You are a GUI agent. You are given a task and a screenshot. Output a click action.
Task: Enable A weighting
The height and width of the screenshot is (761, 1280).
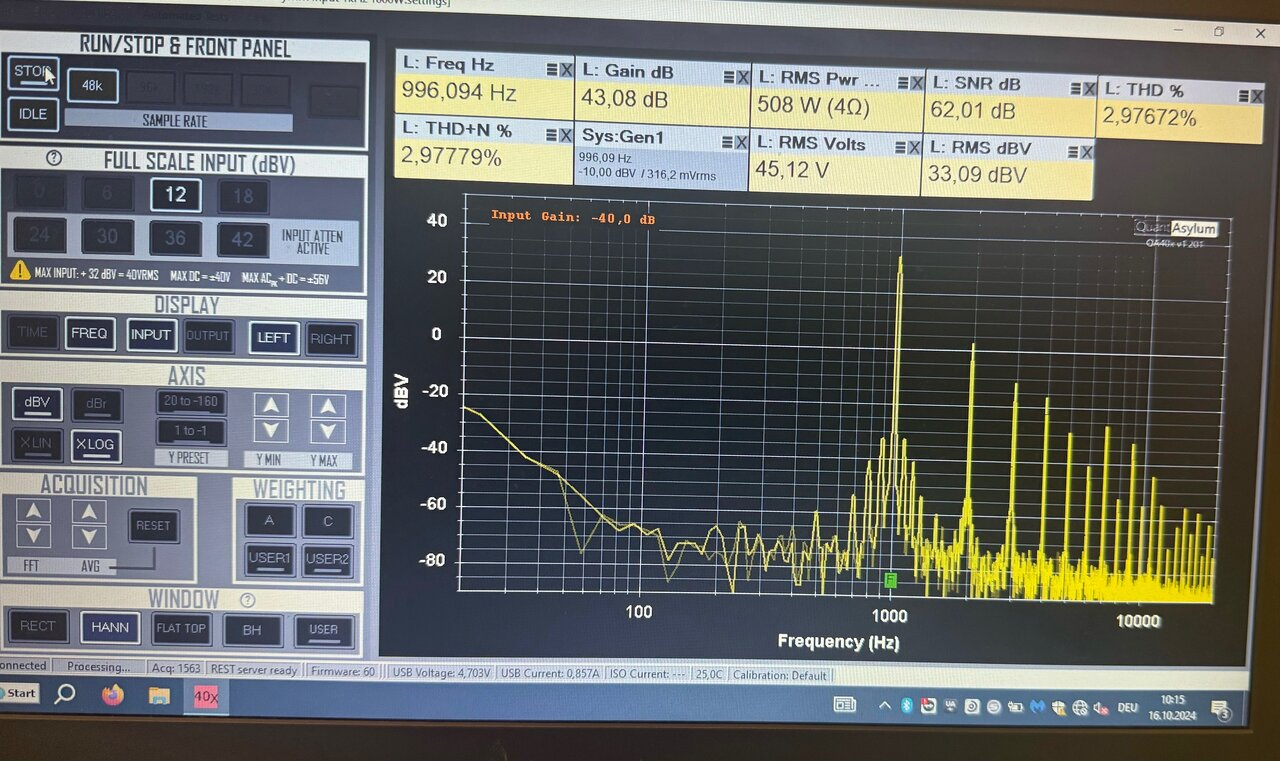[x=271, y=520]
